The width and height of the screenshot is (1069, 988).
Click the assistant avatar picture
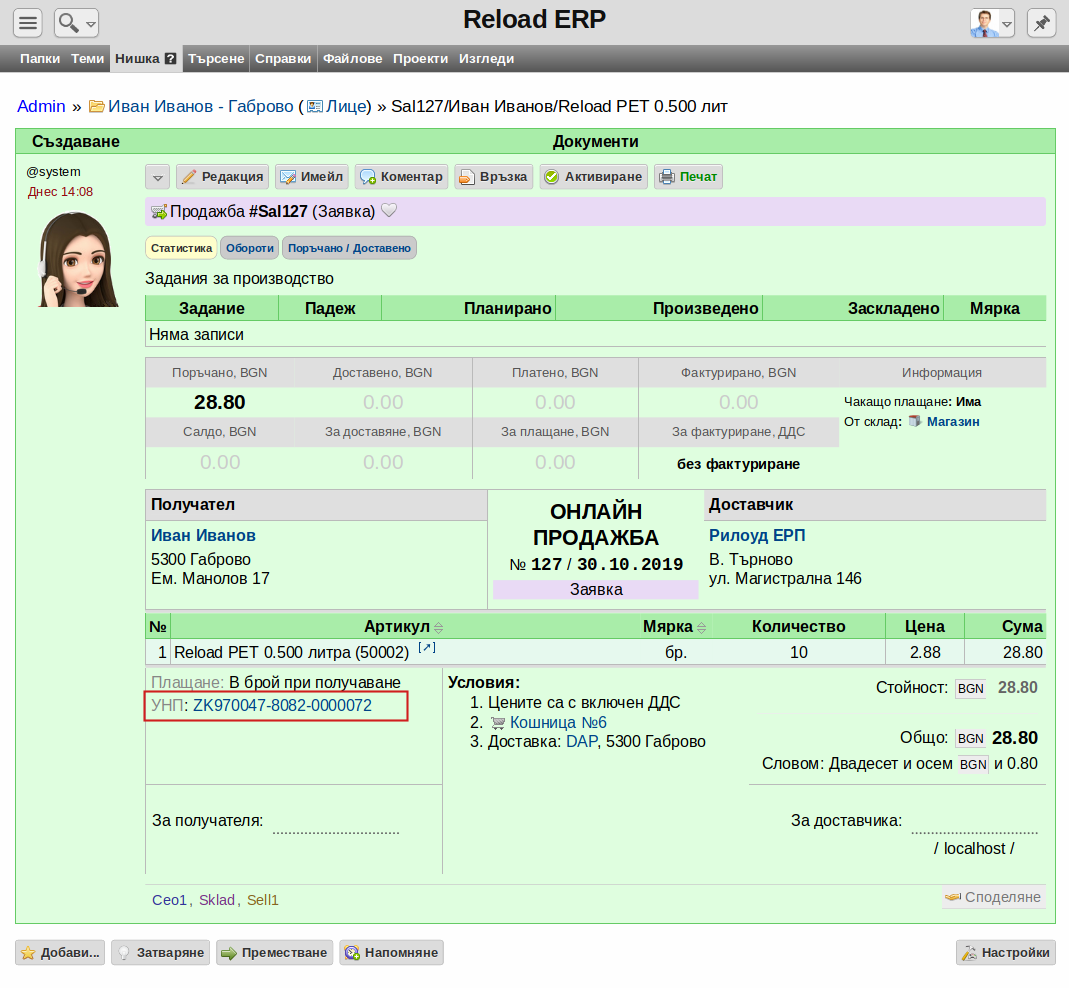click(x=78, y=259)
